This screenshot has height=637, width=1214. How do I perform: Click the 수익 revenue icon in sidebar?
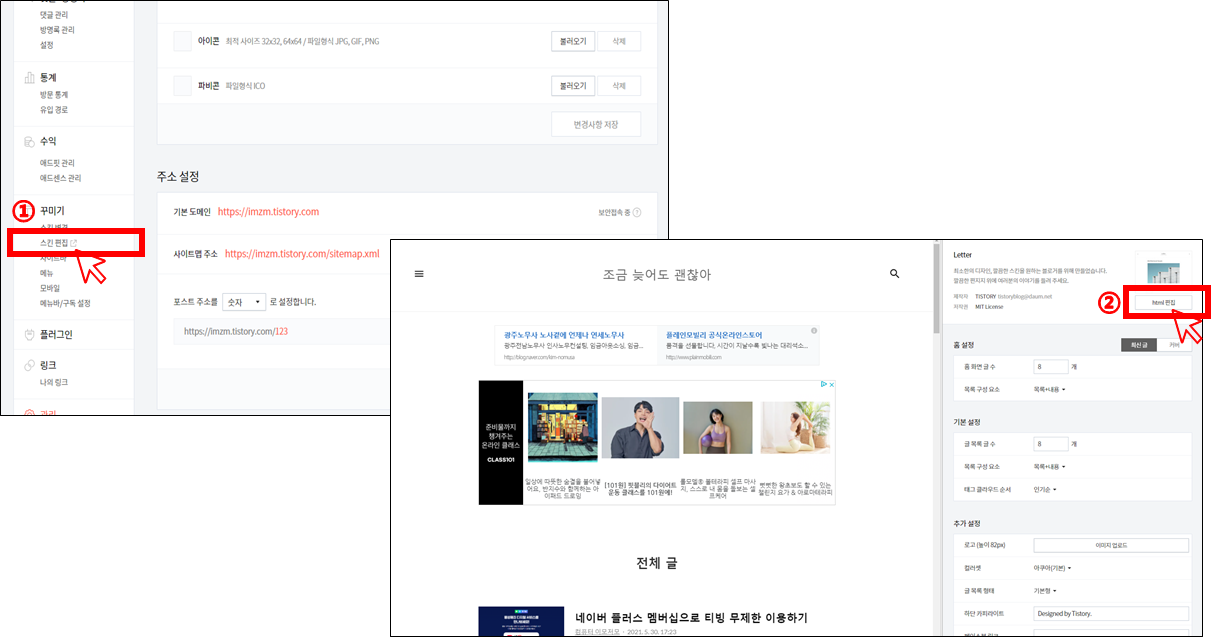click(29, 141)
